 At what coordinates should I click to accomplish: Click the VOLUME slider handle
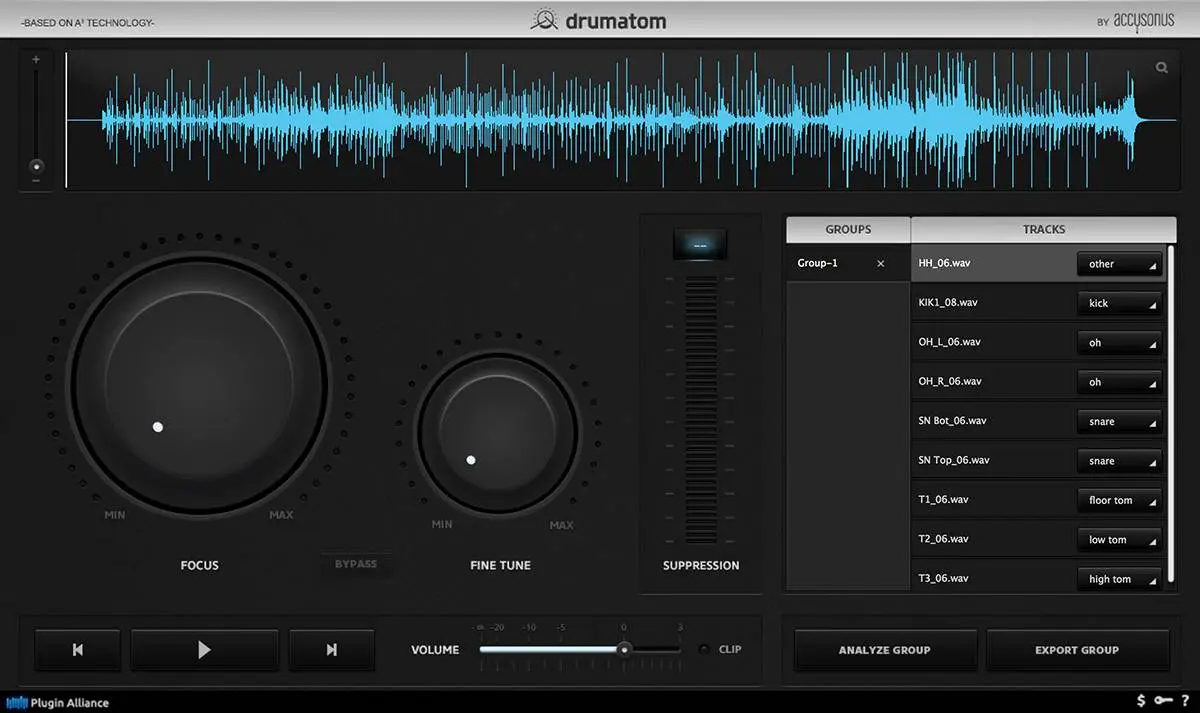tap(624, 649)
